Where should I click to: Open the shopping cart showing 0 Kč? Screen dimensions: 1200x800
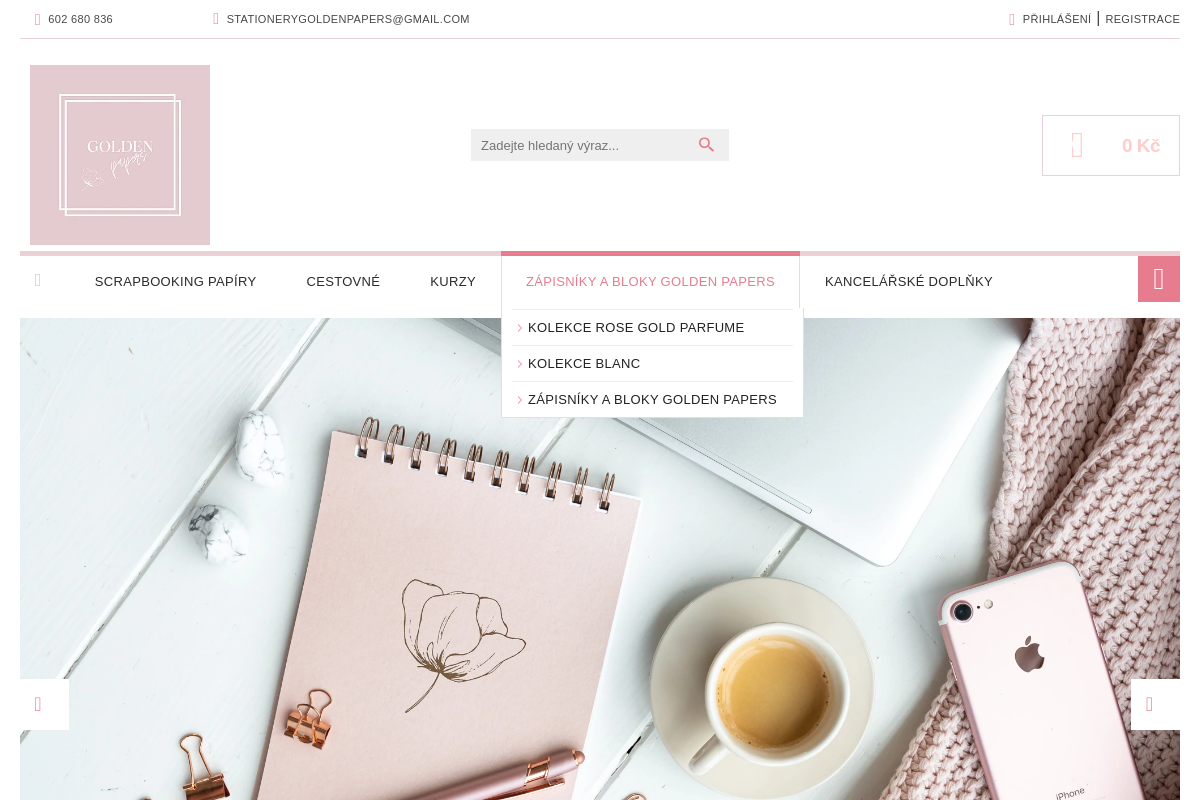point(1111,146)
